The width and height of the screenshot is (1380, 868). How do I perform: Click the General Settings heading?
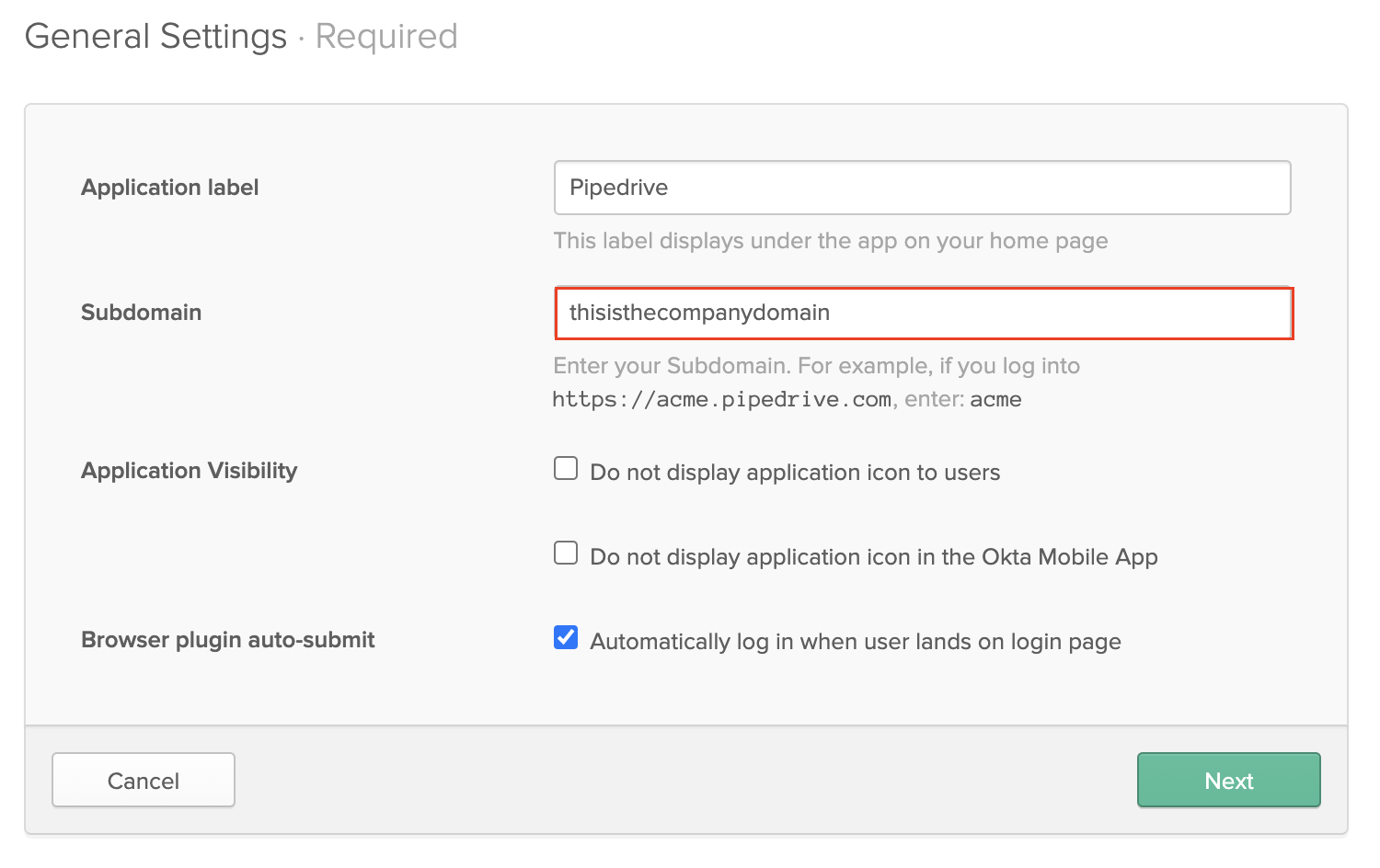155,36
